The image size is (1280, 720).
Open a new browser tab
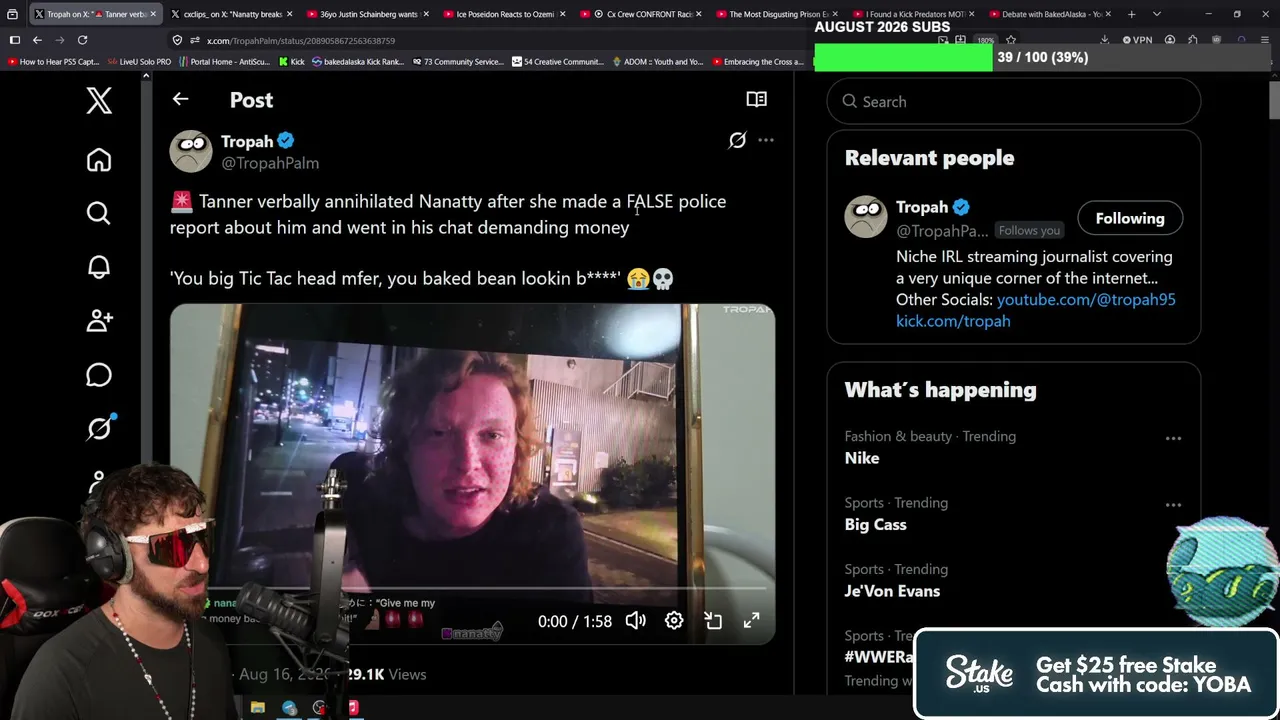click(x=1131, y=14)
